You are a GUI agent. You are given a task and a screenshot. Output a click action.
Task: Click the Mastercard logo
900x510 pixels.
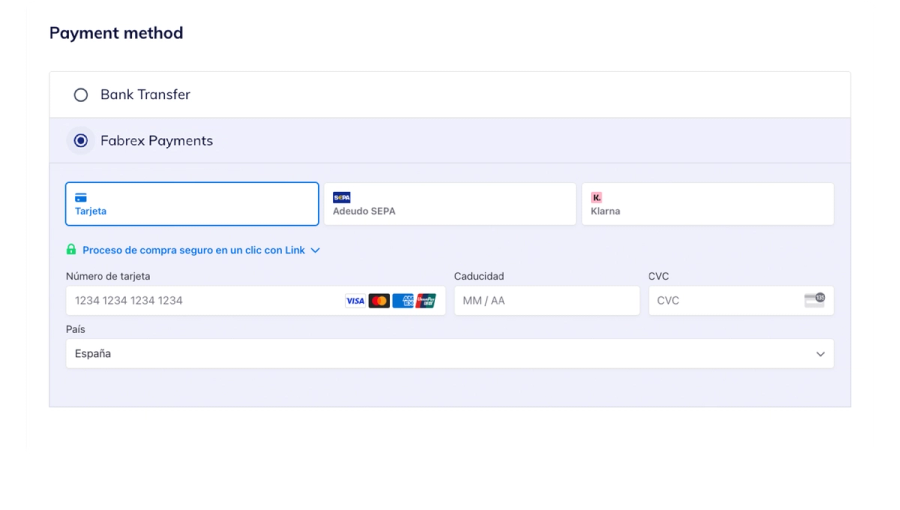379,301
